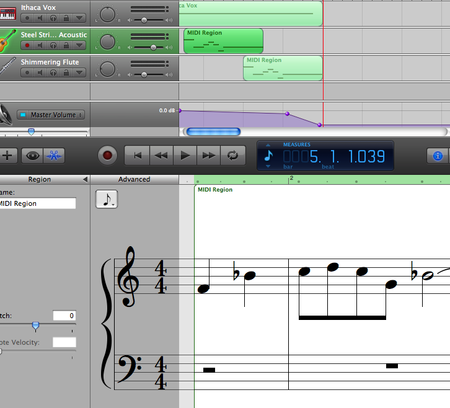Image resolution: width=450 pixels, height=408 pixels.
Task: Disable record on Steel String Acoustic track
Action: click(27, 45)
